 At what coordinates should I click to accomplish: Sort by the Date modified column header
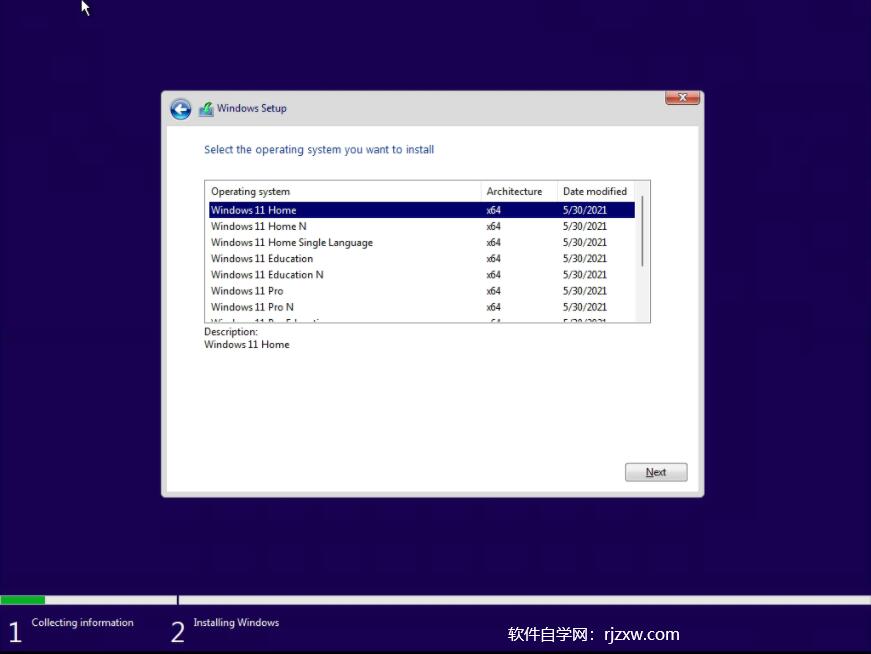pos(595,190)
